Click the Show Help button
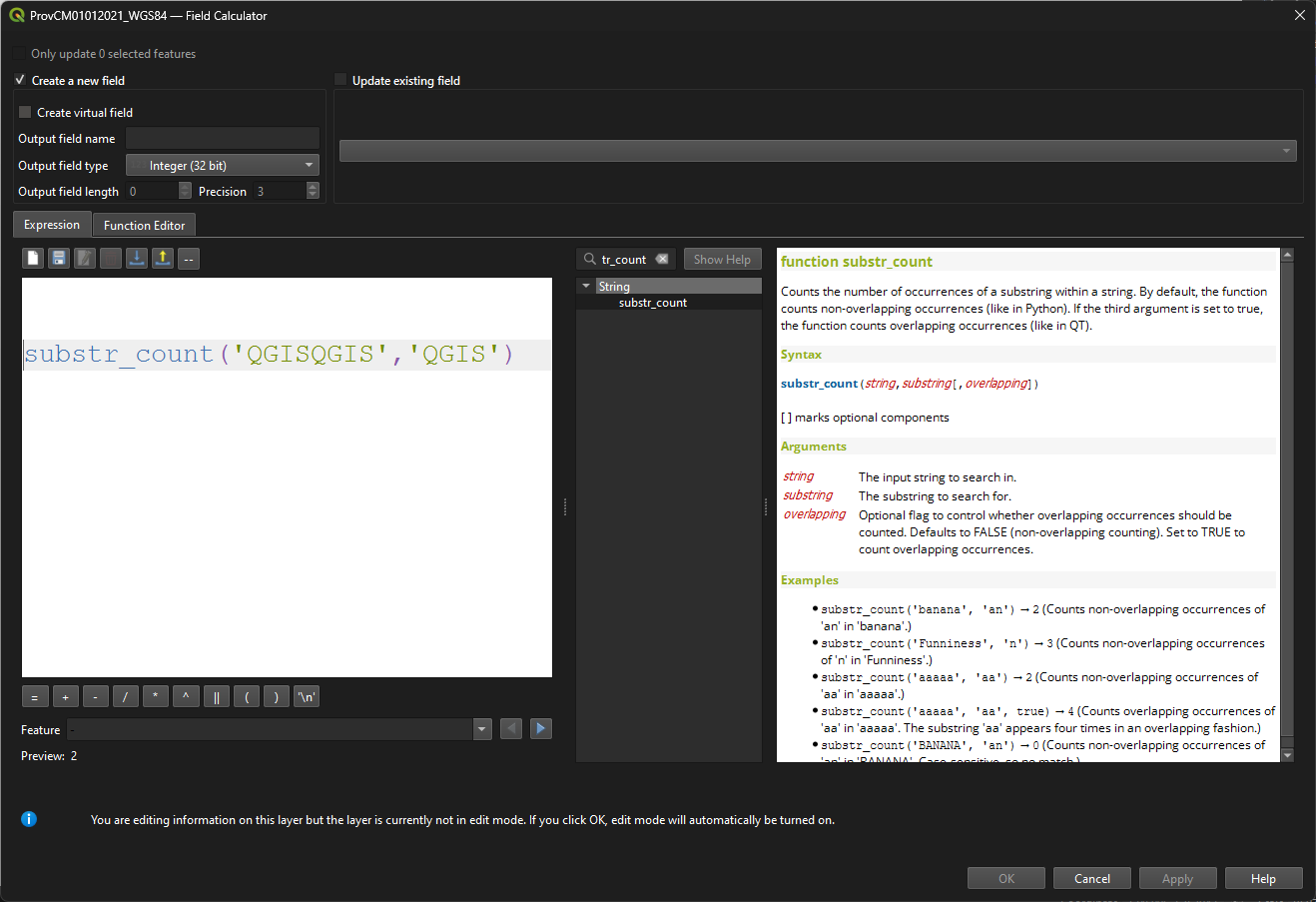This screenshot has width=1316, height=902. tap(722, 260)
